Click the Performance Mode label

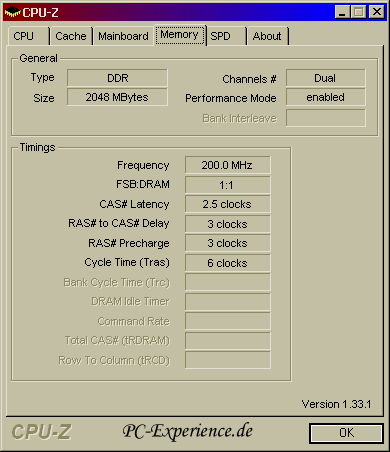(231, 98)
